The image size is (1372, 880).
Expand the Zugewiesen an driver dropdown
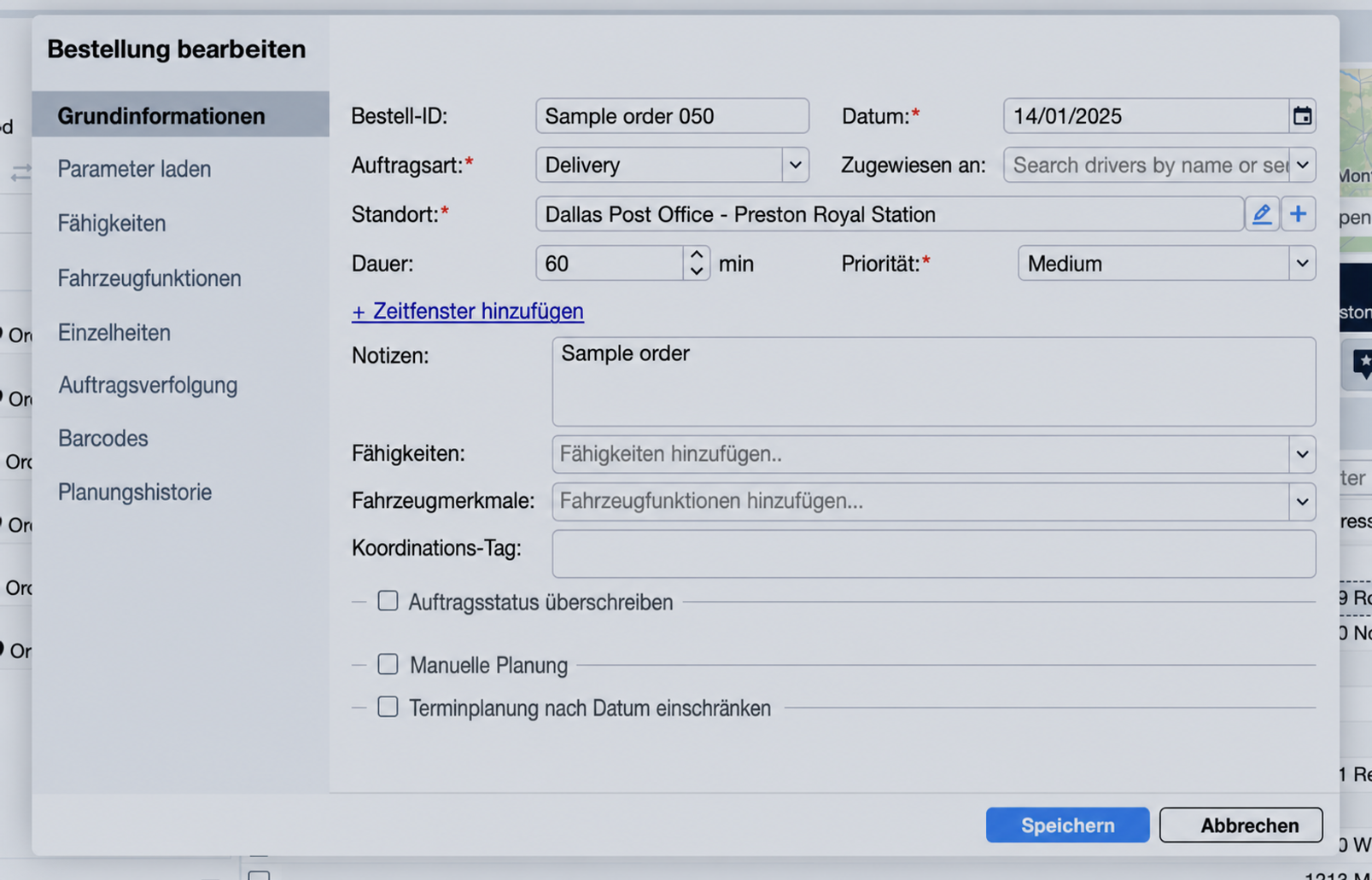(x=1302, y=165)
